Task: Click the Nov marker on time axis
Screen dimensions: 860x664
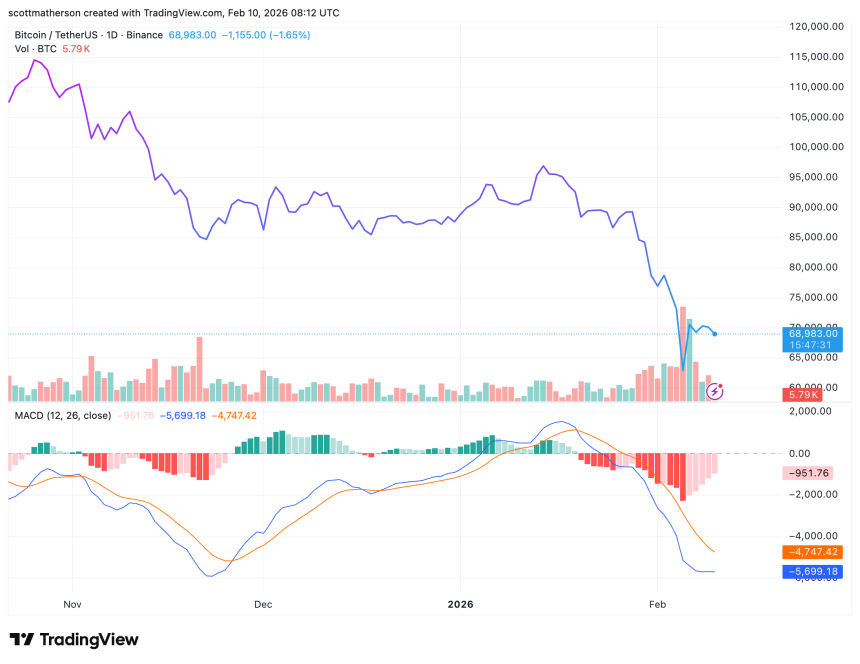Action: point(71,605)
